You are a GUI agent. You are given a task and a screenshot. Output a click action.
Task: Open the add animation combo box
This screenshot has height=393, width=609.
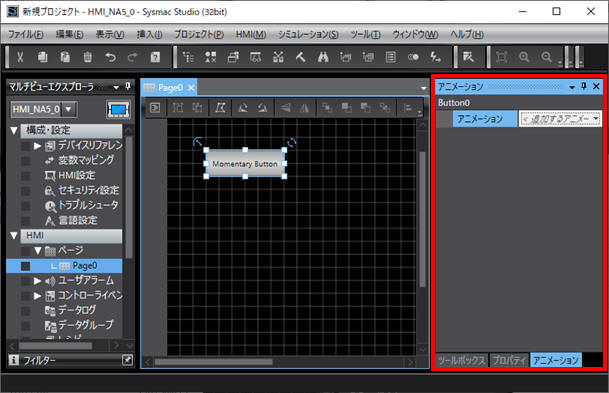coord(560,119)
